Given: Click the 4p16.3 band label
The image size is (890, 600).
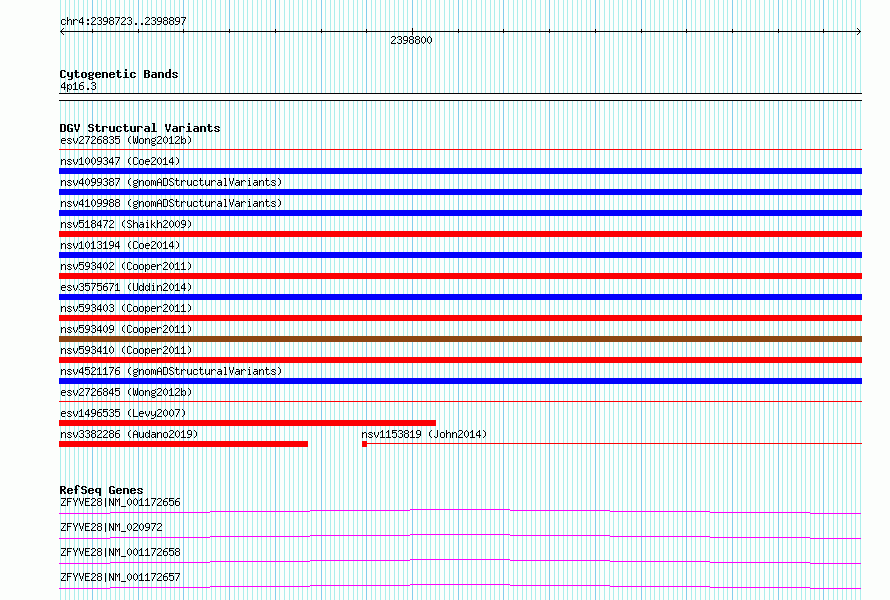Looking at the screenshot, I should pos(78,86).
